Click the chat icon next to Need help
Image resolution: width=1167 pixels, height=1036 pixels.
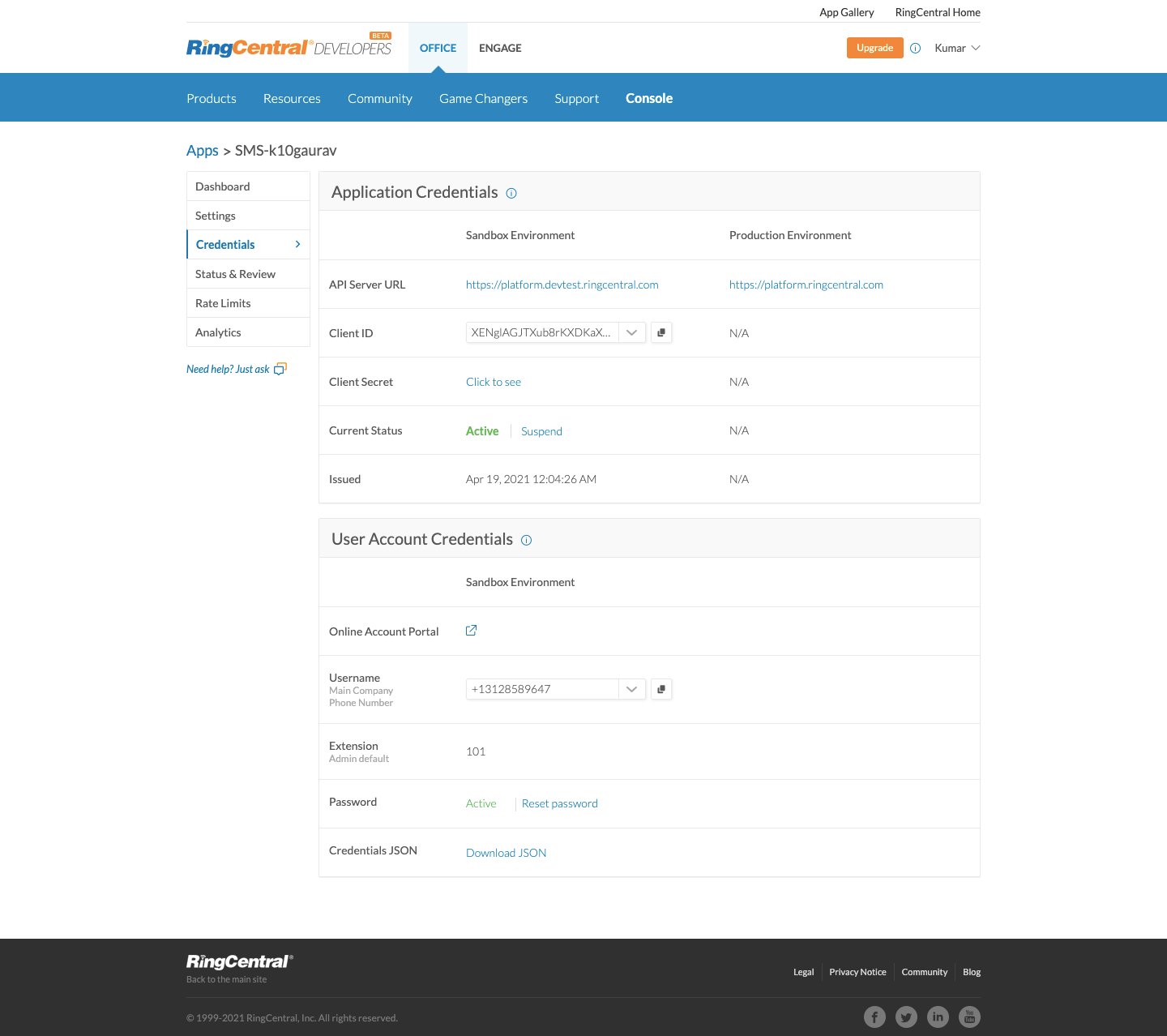point(280,369)
